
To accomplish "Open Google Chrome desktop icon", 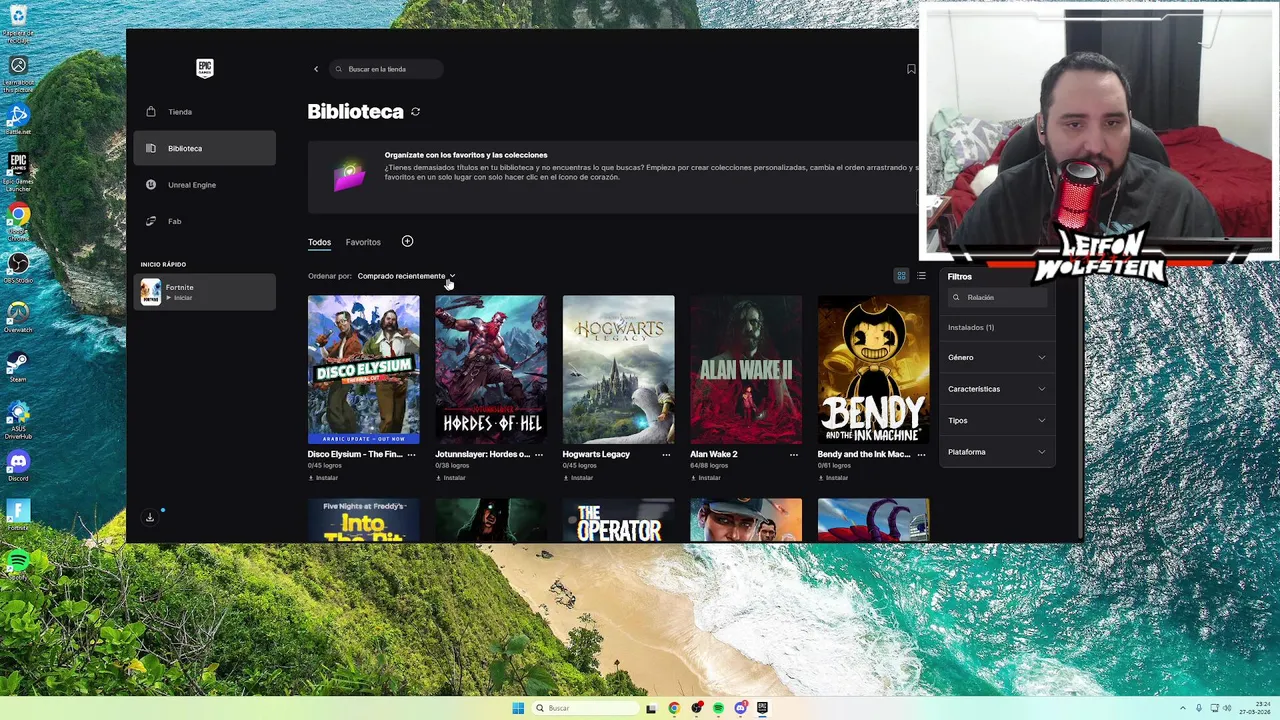I will click(18, 221).
